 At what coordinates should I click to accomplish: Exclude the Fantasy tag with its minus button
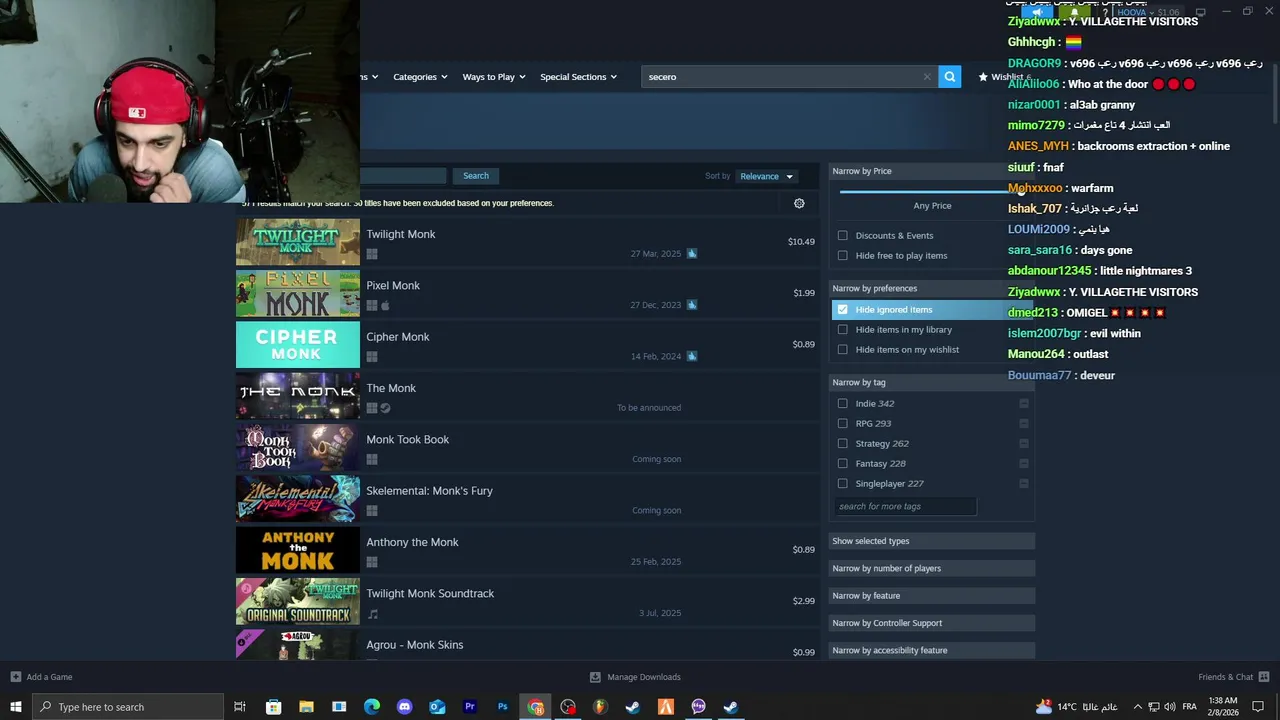point(1024,464)
